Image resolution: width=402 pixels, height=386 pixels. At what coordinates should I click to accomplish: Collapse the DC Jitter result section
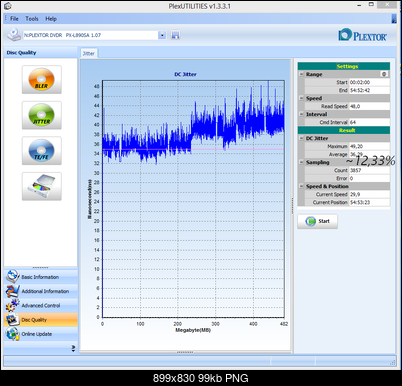click(x=301, y=138)
